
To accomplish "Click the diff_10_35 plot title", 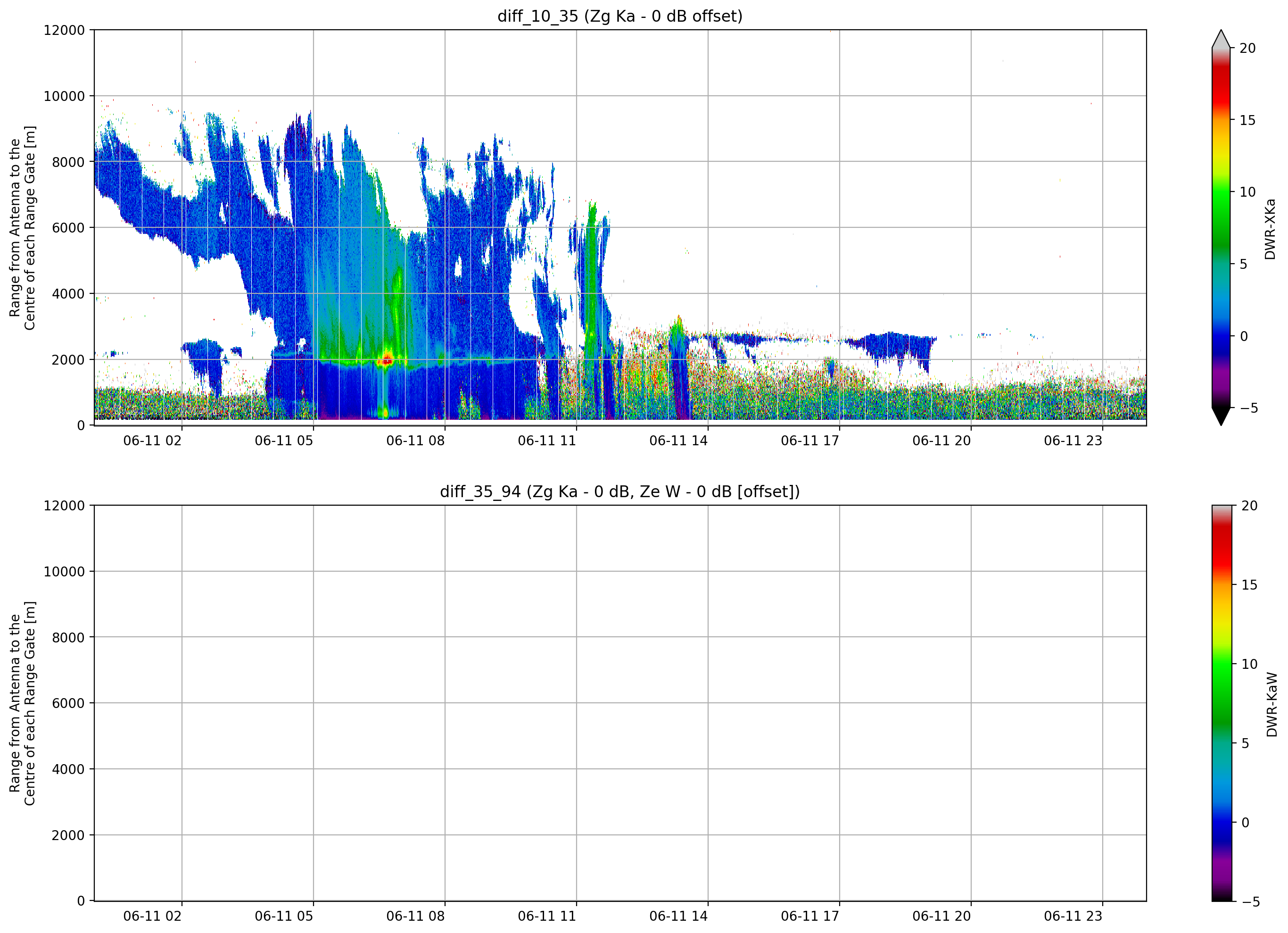I will pos(619,16).
